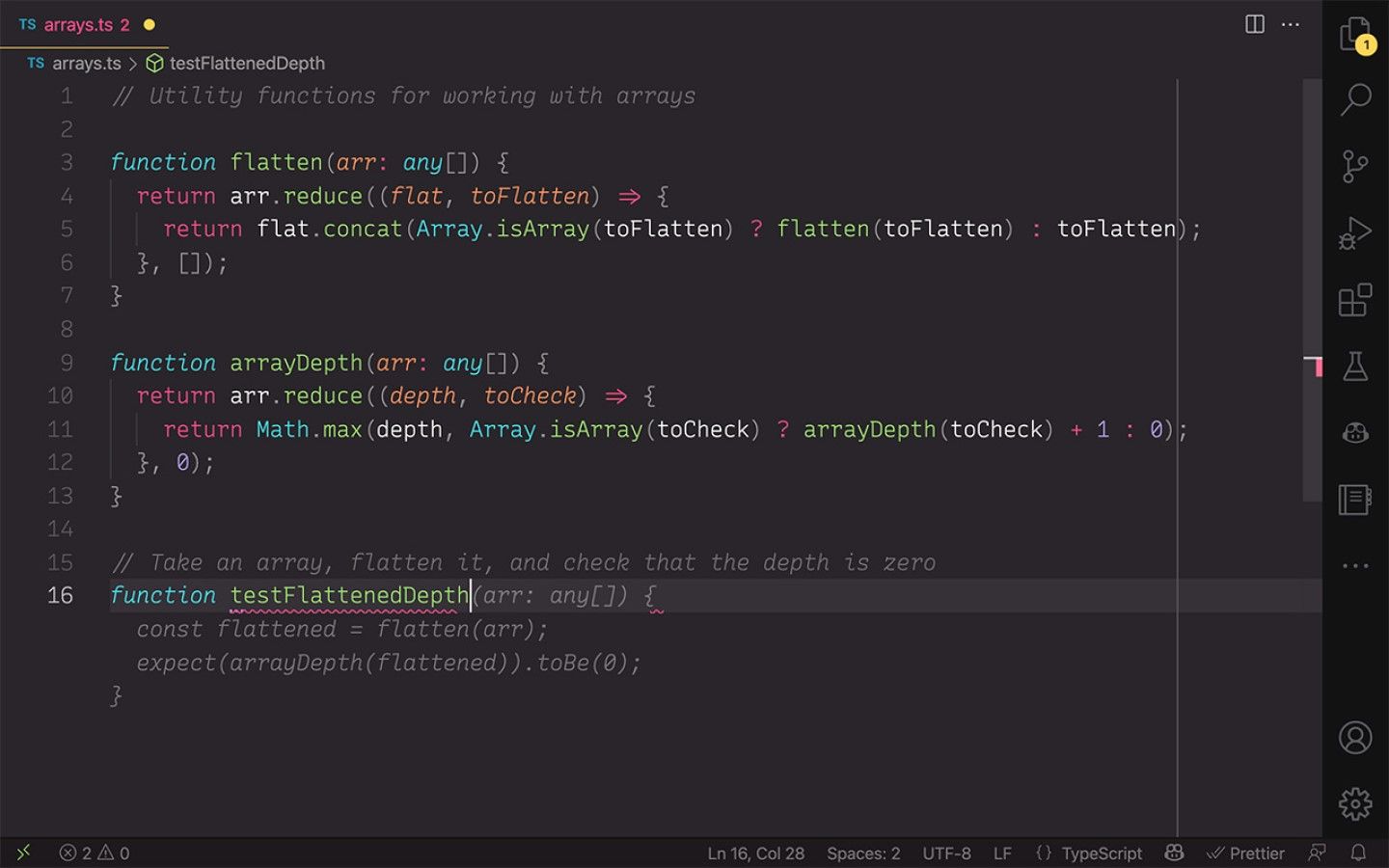Open editor More Actions ellipsis menu

[1291, 24]
